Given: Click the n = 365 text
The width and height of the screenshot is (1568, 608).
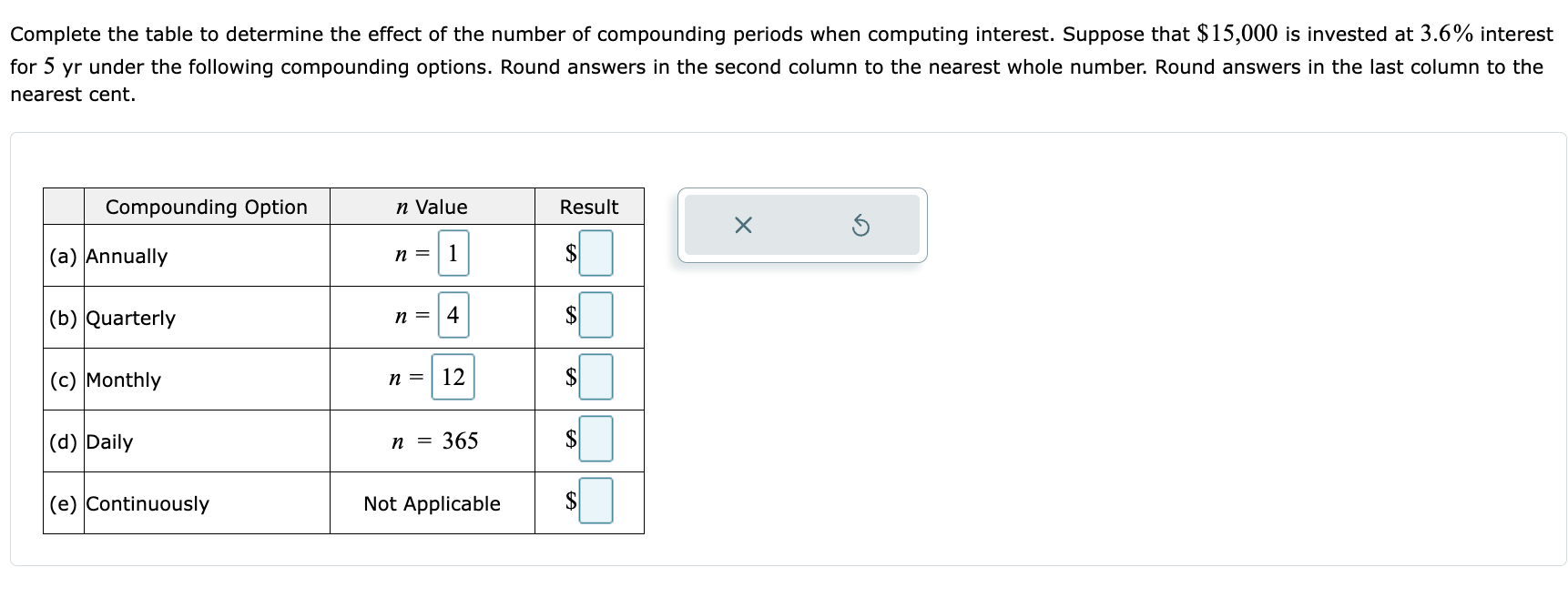Looking at the screenshot, I should point(434,441).
